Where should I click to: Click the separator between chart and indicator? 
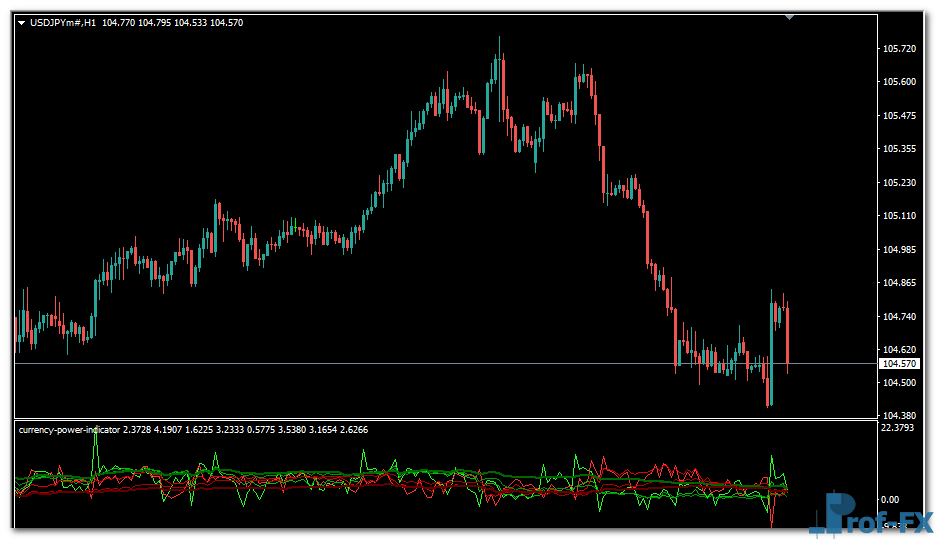coord(440,419)
